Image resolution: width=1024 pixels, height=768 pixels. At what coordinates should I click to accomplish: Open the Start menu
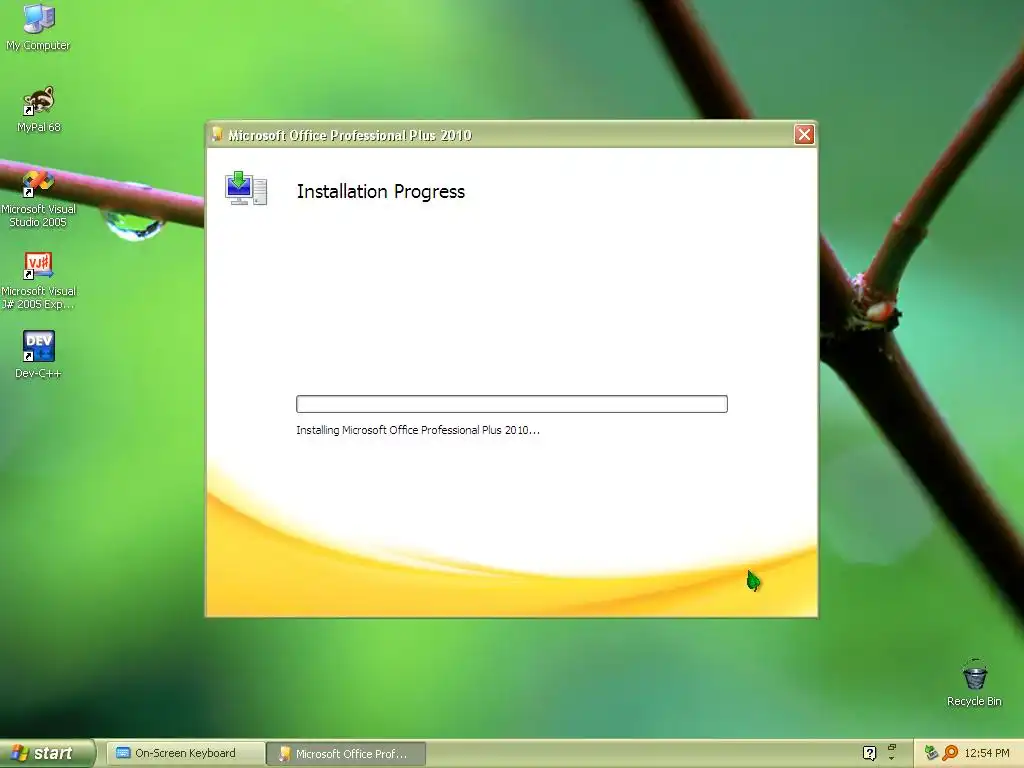pos(47,753)
